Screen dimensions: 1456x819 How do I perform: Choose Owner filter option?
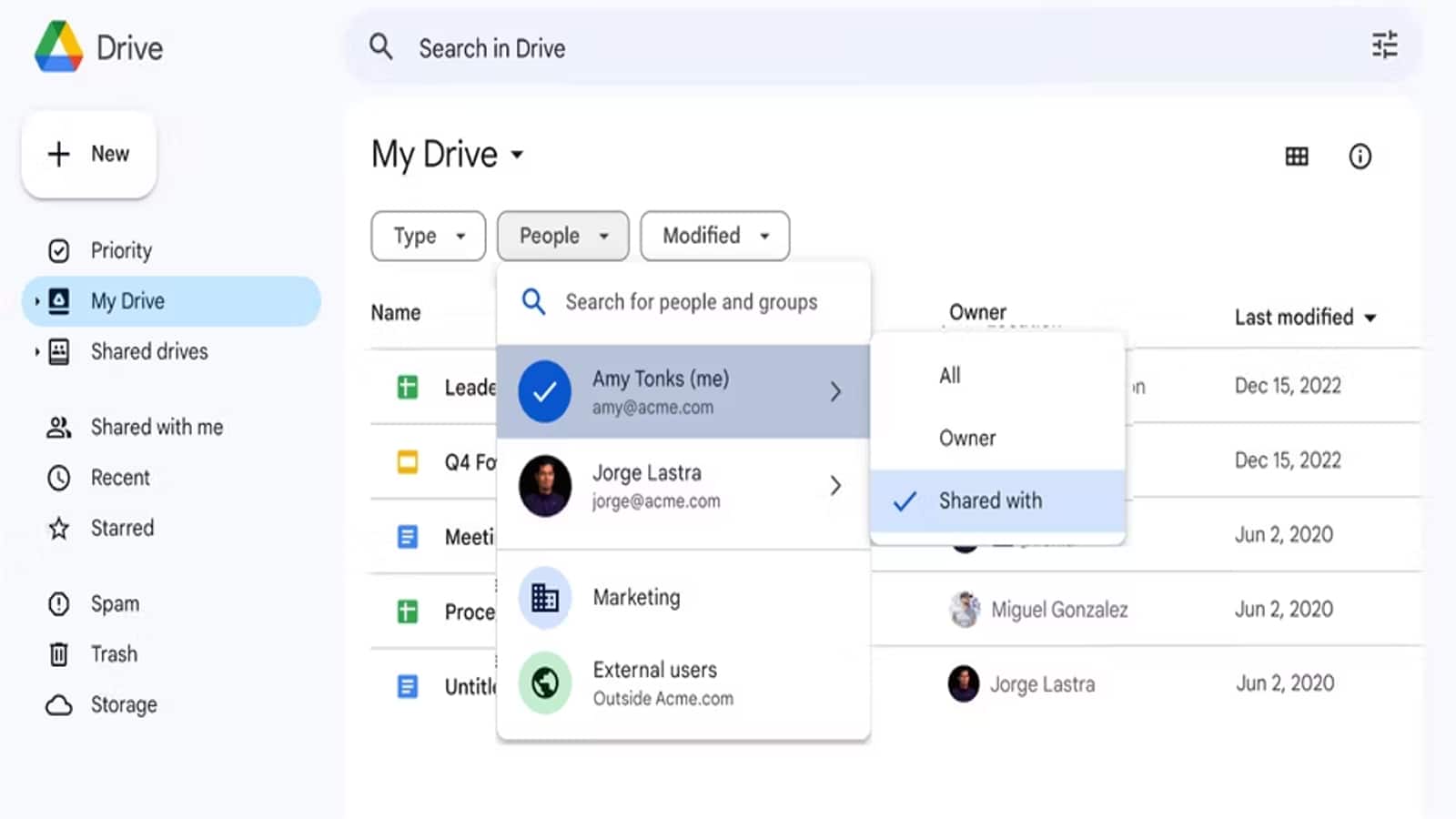[x=967, y=438]
